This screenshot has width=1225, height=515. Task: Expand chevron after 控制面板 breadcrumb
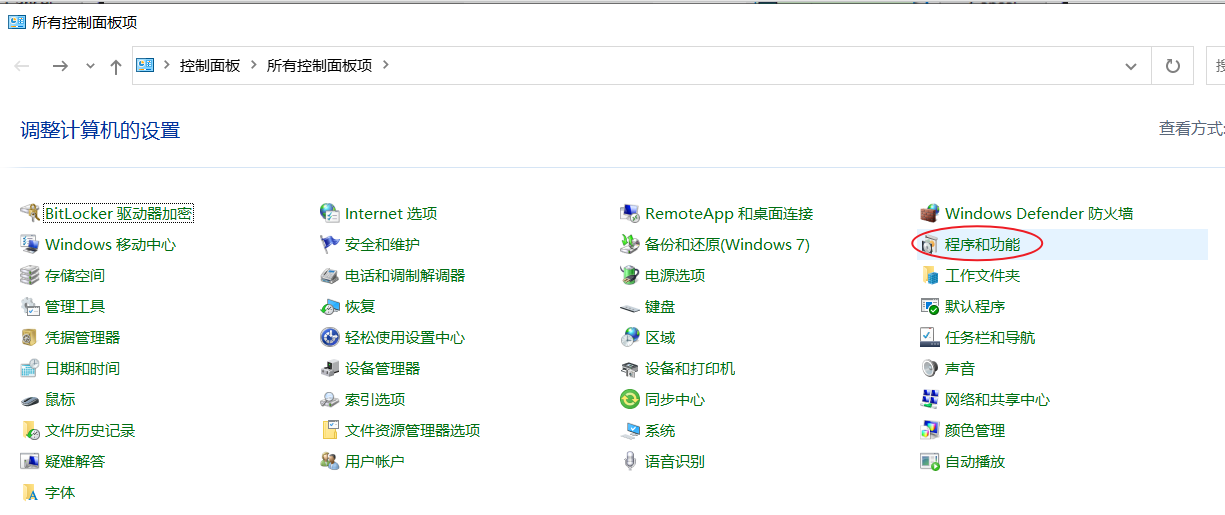(253, 65)
